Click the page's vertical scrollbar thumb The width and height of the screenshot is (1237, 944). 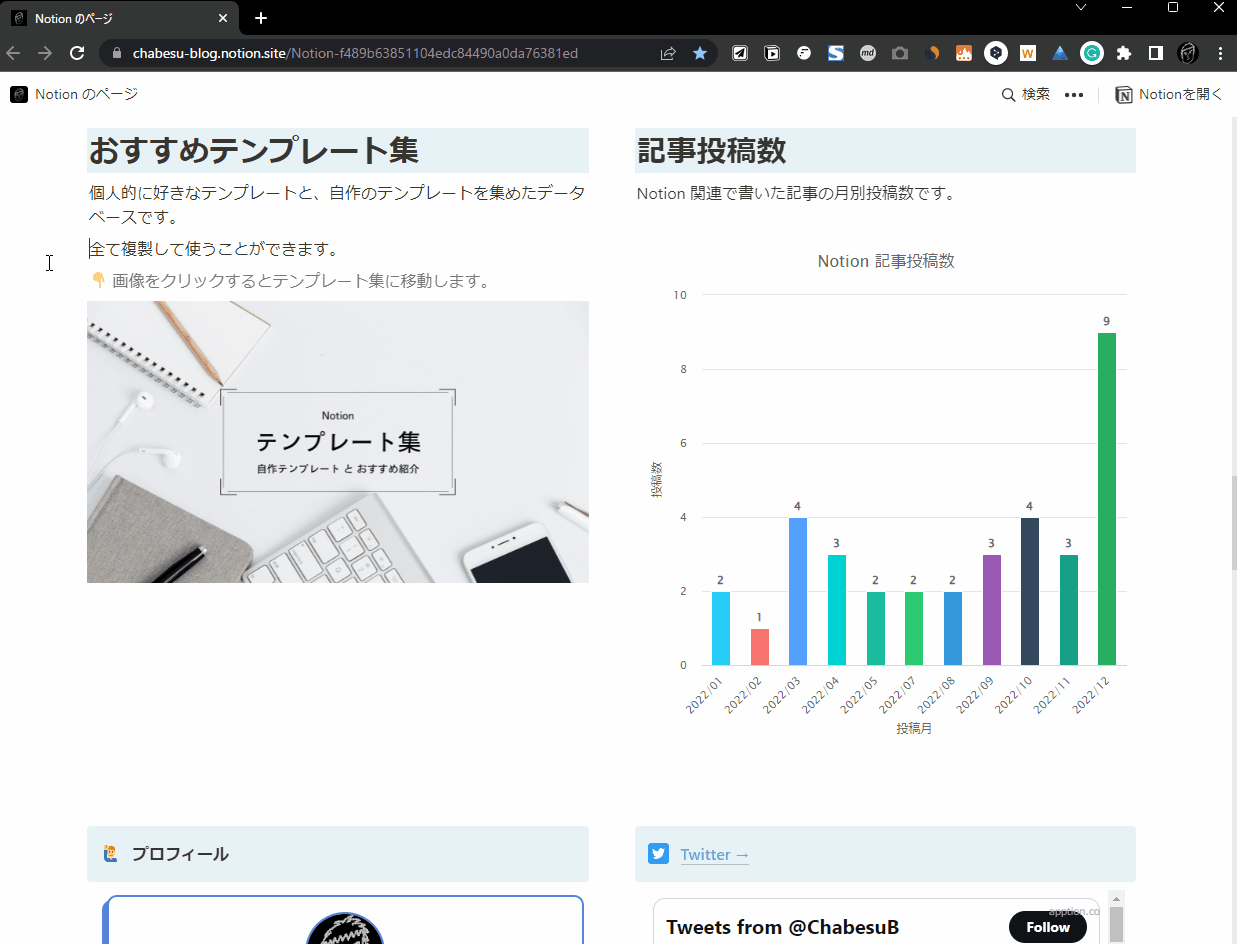coord(1232,522)
